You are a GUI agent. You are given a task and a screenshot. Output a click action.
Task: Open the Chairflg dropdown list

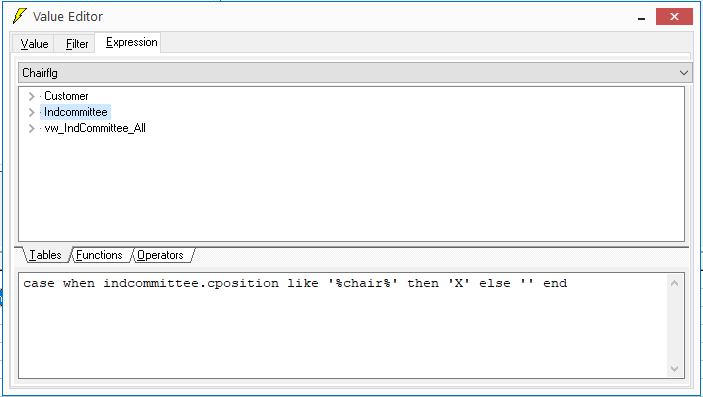tap(355, 73)
